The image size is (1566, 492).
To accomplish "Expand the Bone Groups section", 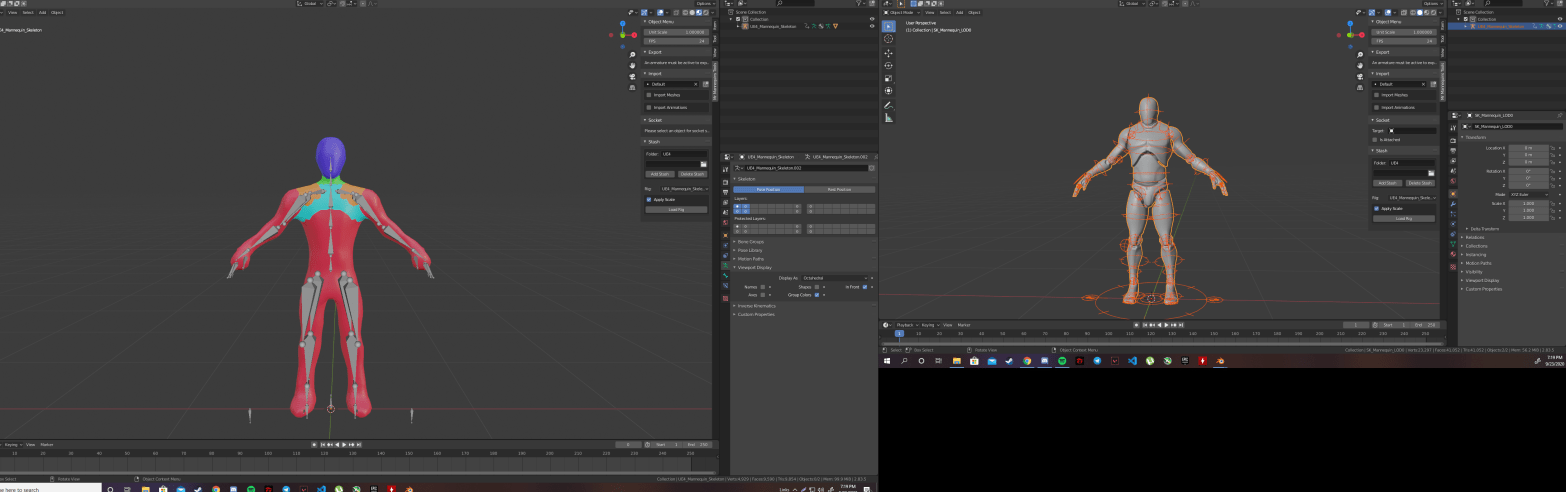I will [x=752, y=242].
